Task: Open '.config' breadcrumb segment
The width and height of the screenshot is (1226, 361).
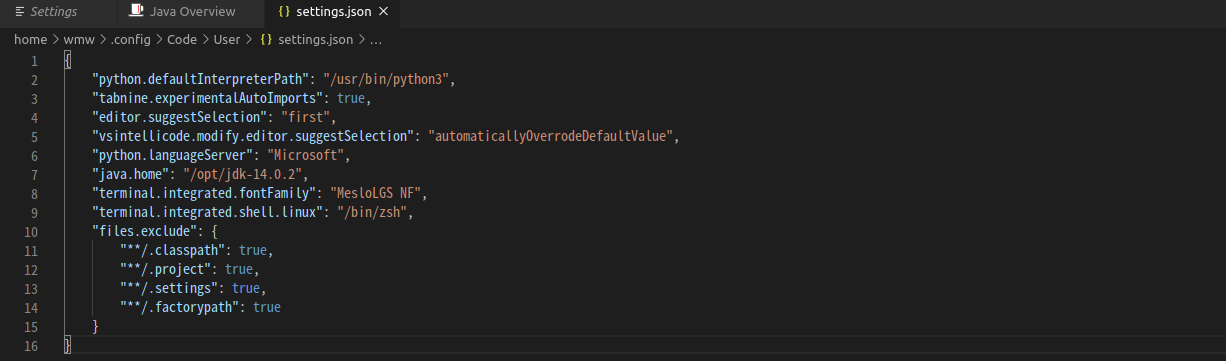Action: (131, 40)
